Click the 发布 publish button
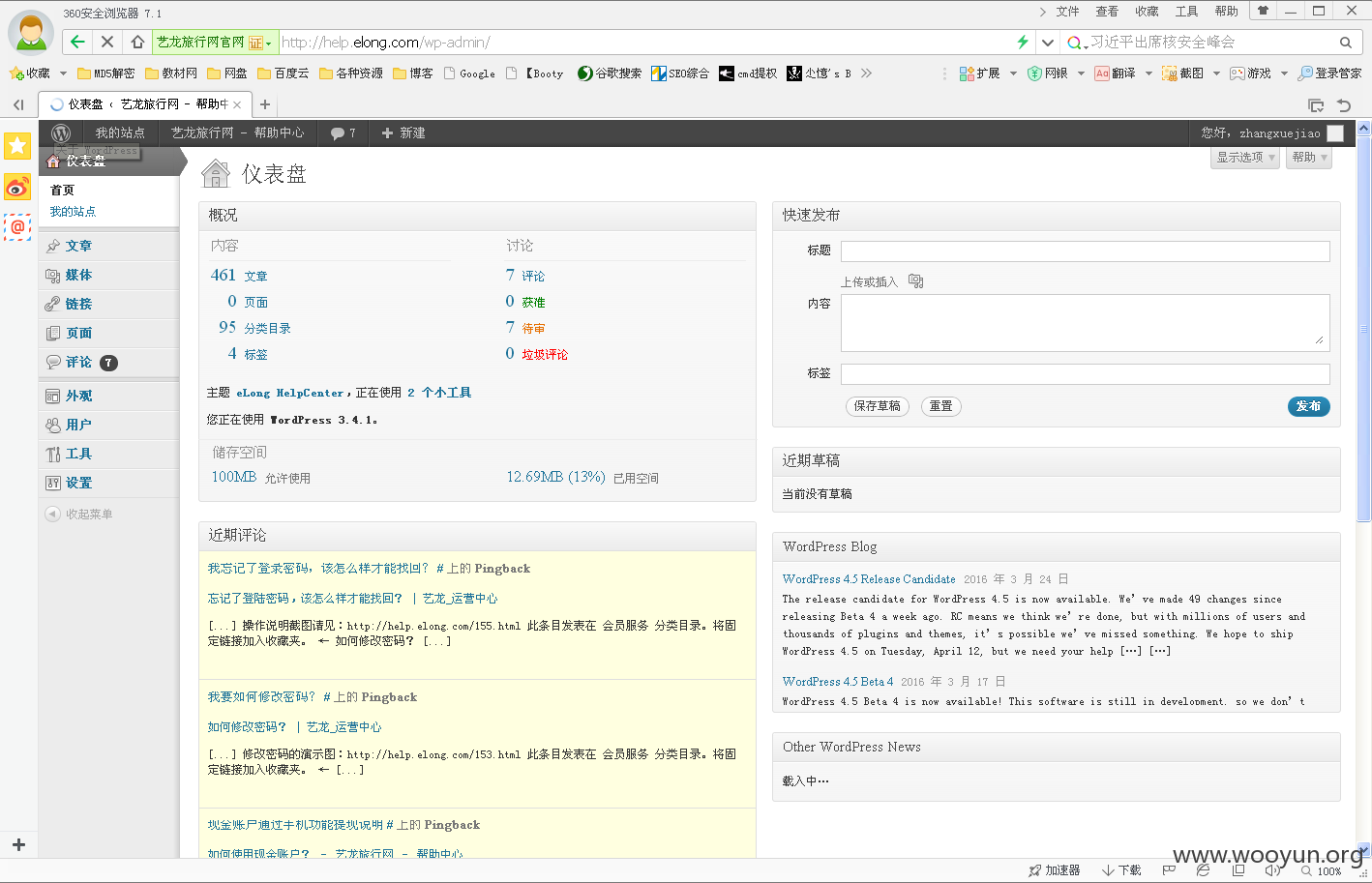The width and height of the screenshot is (1372, 883). pyautogui.click(x=1308, y=406)
